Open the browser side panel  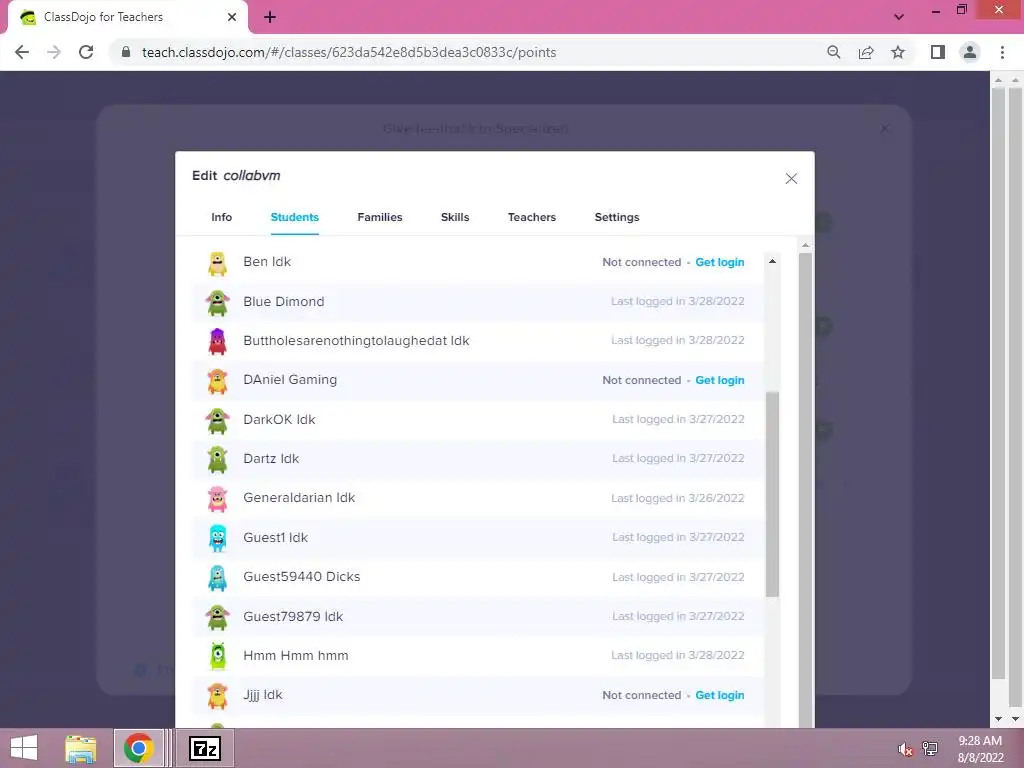tap(938, 52)
